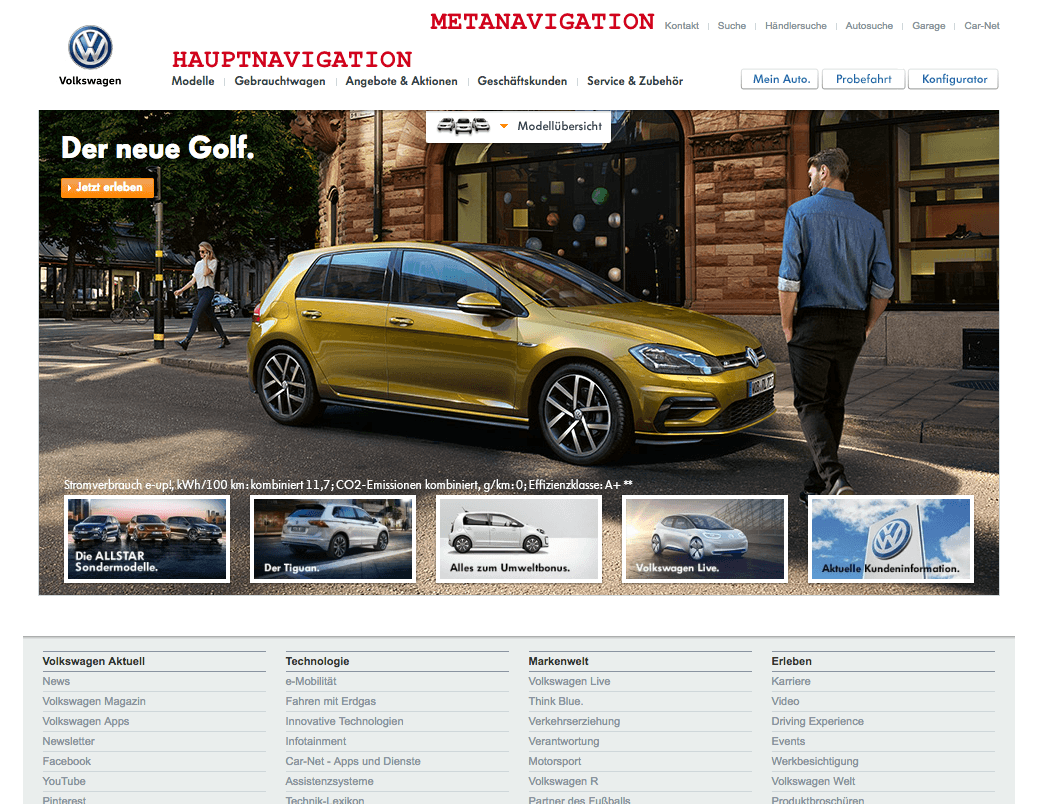View the Volkswagen Live thumbnail
The width and height of the screenshot is (1041, 804).
click(704, 539)
